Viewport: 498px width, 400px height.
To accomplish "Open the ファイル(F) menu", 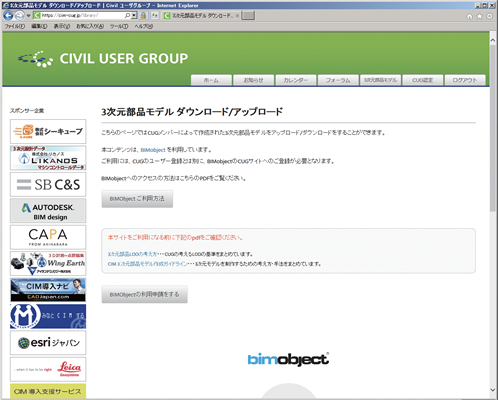I will point(14,26).
